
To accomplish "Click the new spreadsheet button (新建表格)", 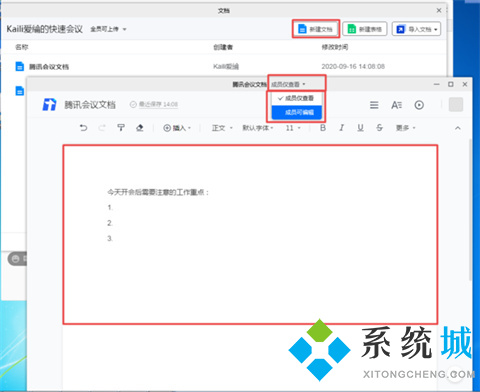I will click(x=365, y=29).
